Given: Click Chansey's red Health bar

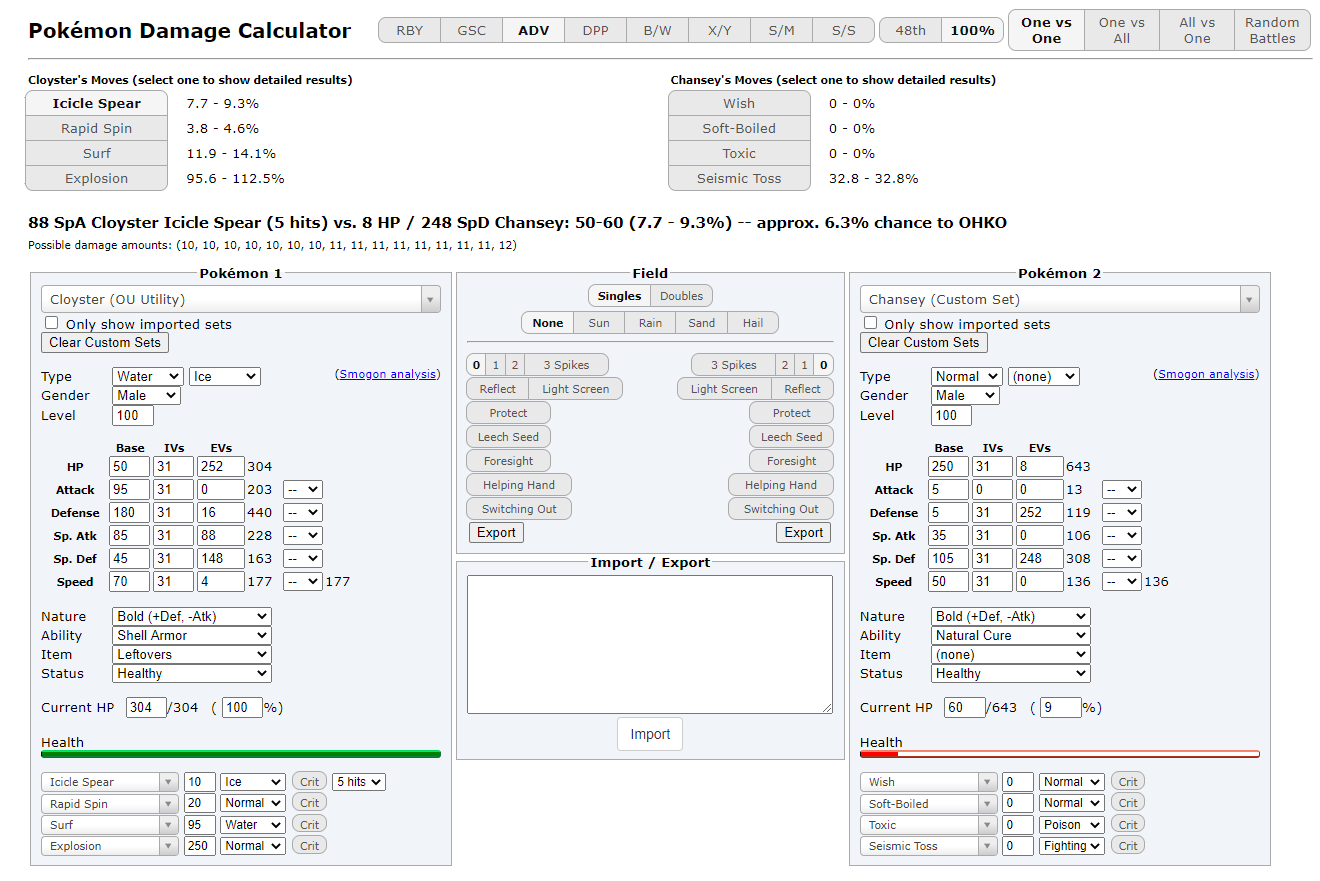Looking at the screenshot, I should pos(1059,754).
